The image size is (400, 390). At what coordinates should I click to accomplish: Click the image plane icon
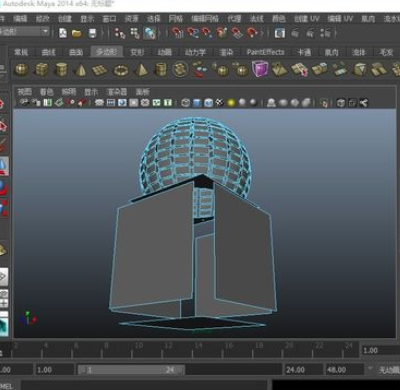pos(59,103)
